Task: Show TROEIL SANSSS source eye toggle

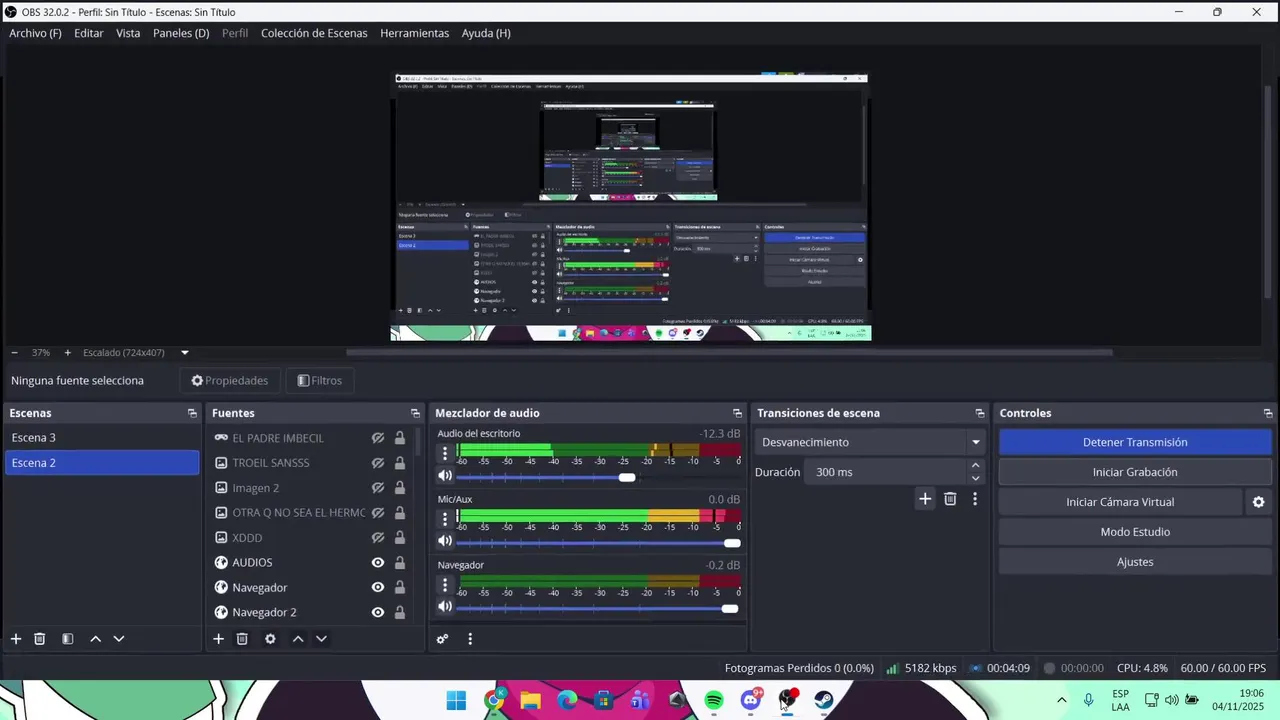Action: [x=378, y=463]
